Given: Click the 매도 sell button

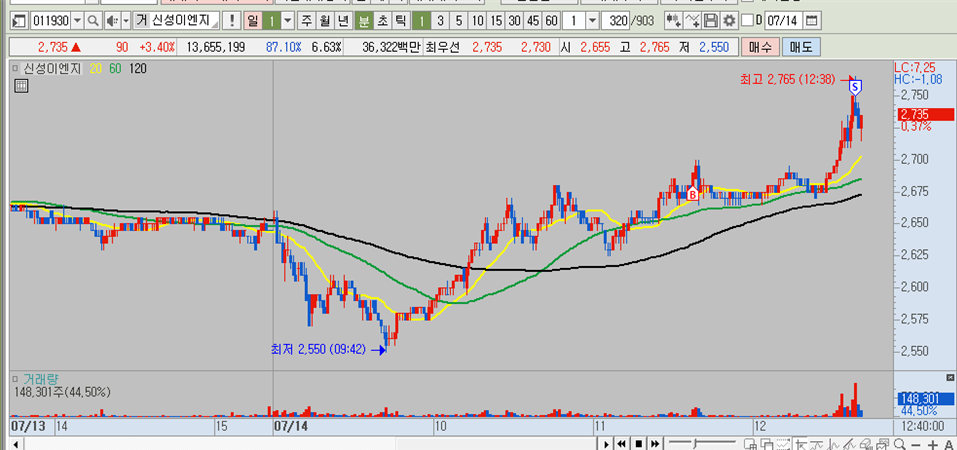Looking at the screenshot, I should pos(801,46).
